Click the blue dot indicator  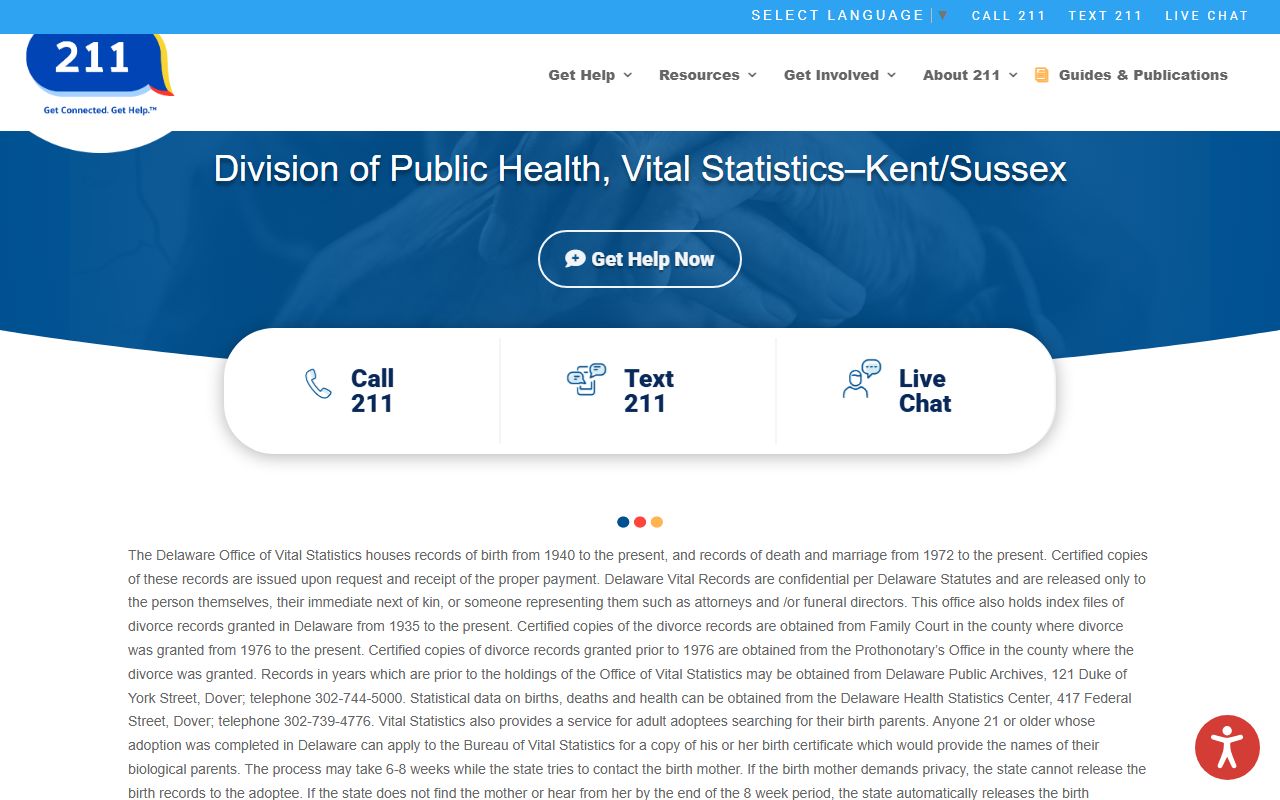pos(623,522)
